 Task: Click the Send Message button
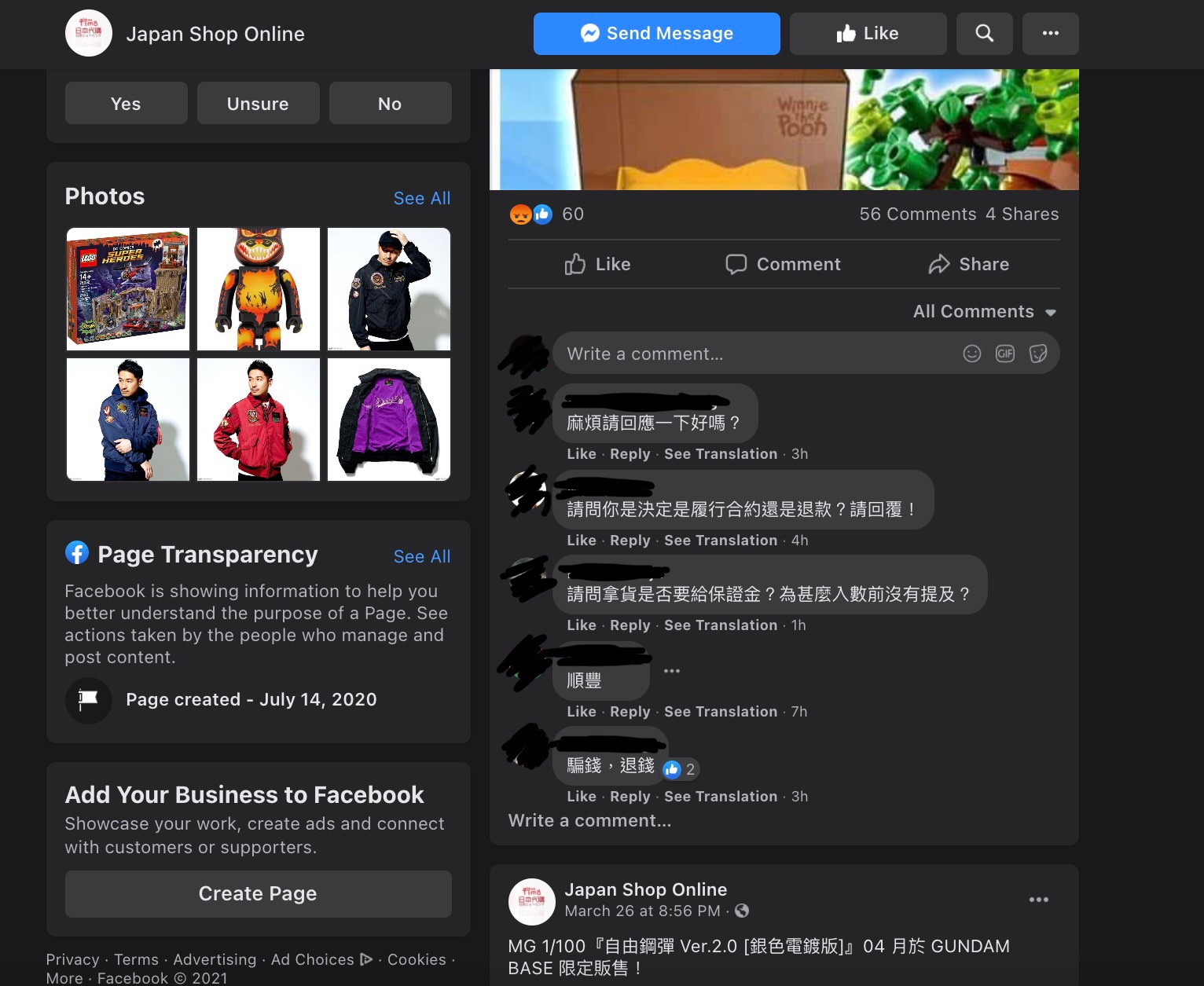point(656,34)
